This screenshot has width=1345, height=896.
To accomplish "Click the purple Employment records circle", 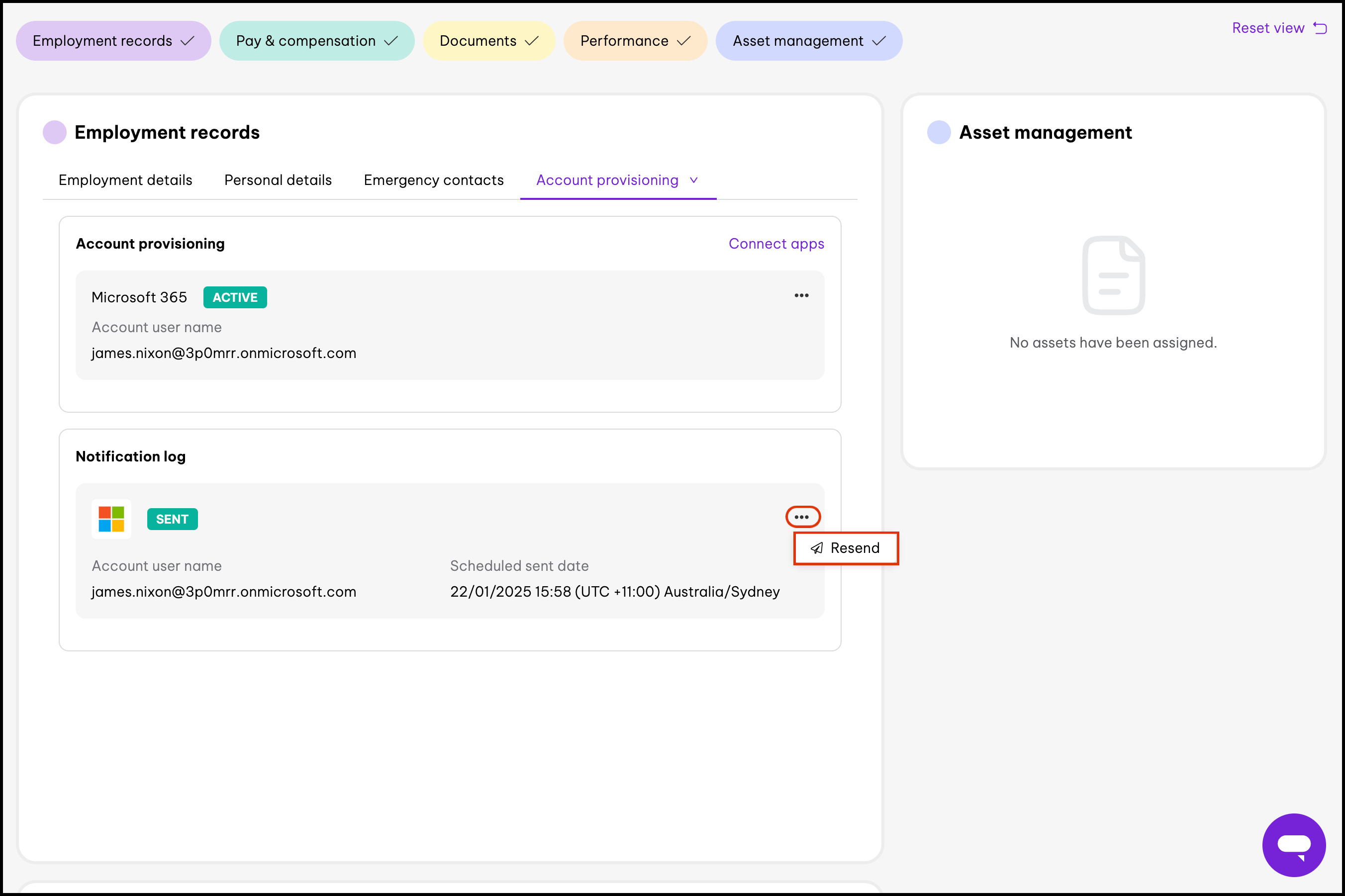I will [x=55, y=133].
